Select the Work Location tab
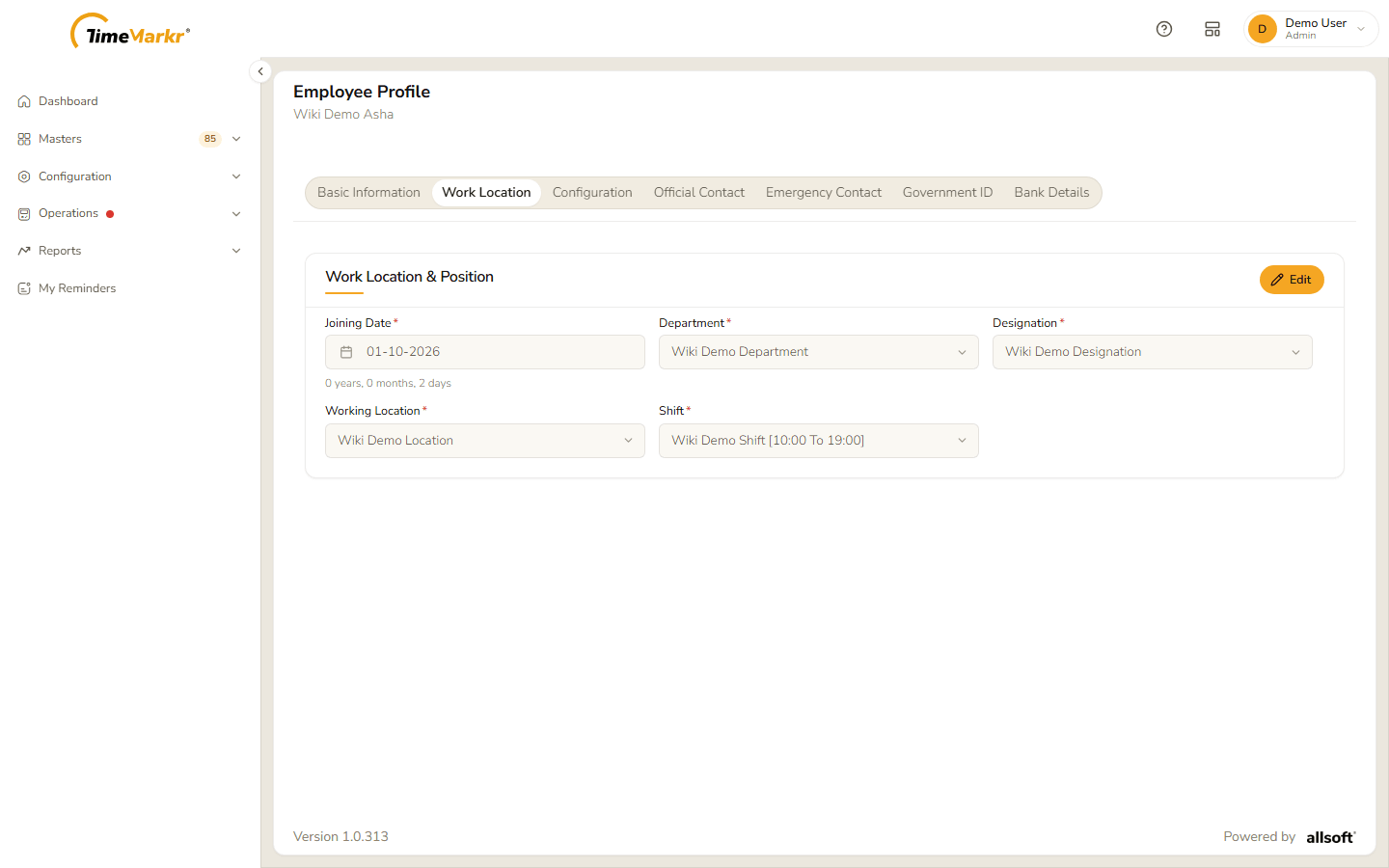 point(486,193)
